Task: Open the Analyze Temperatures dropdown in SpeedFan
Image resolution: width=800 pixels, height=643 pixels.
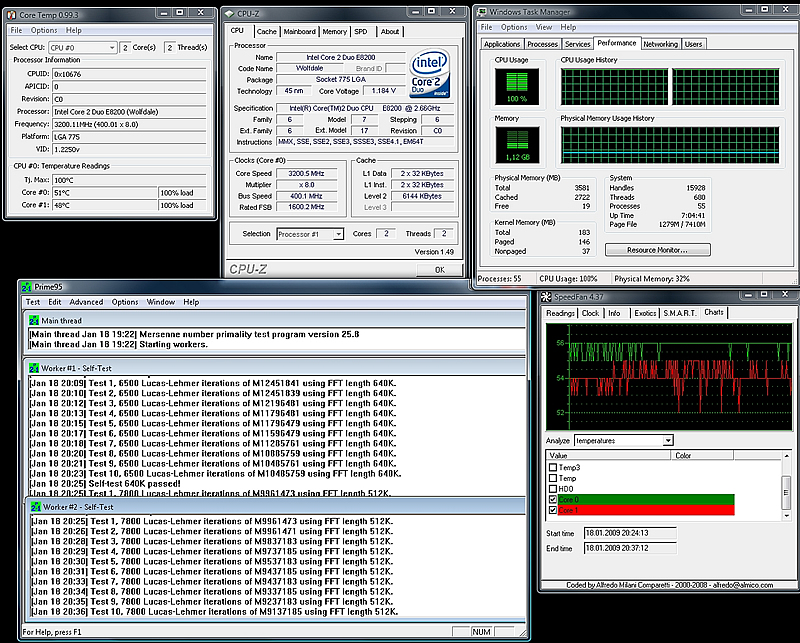Action: click(x=623, y=440)
